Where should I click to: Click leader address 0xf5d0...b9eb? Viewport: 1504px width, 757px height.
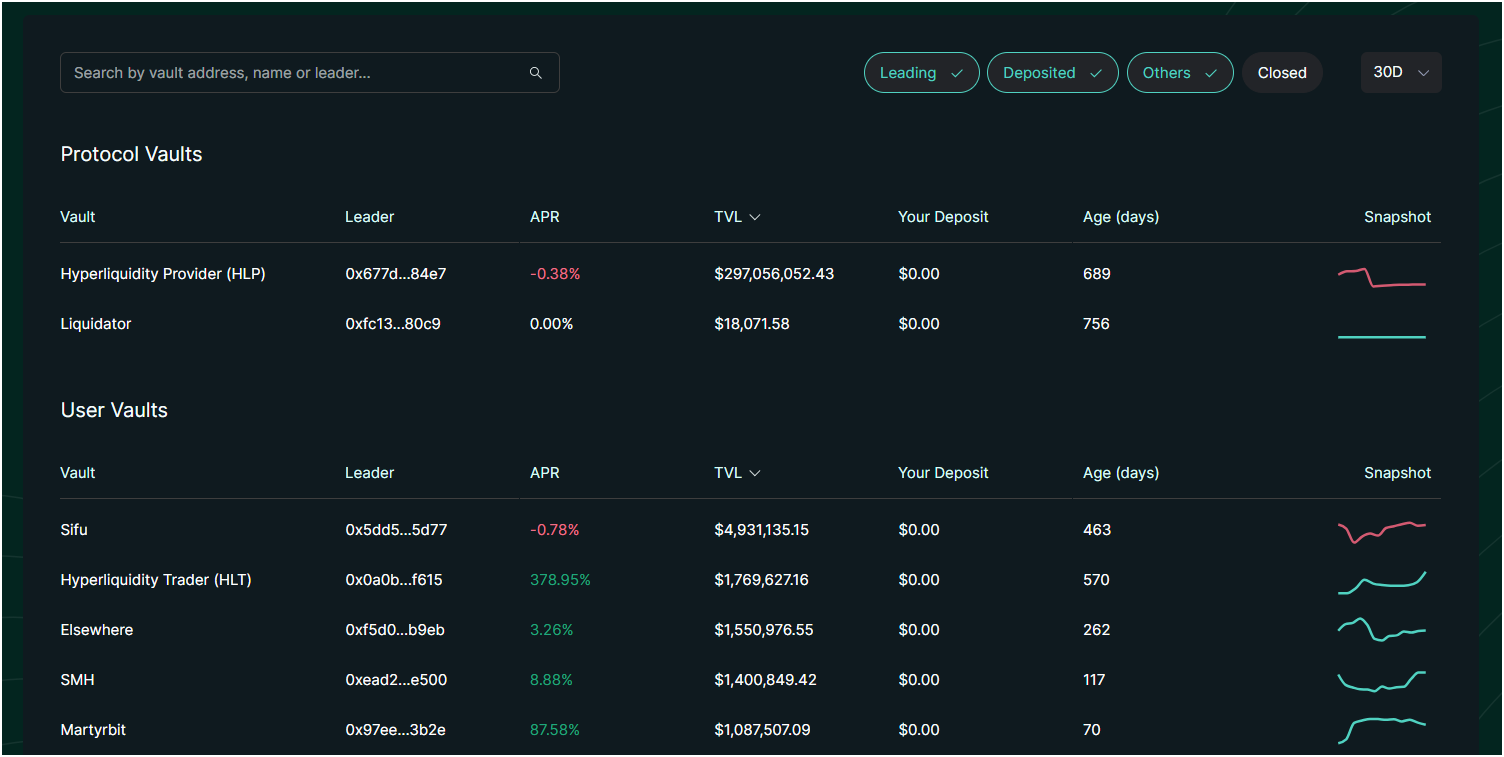[395, 630]
